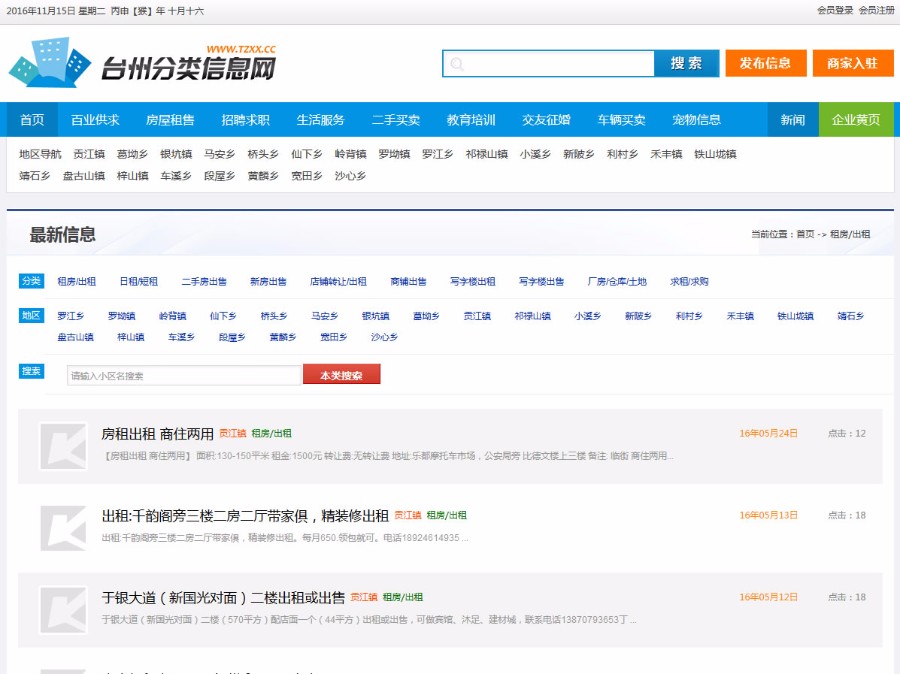This screenshot has height=674, width=900.
Task: Filter by 新房出售 category
Action: tap(269, 281)
